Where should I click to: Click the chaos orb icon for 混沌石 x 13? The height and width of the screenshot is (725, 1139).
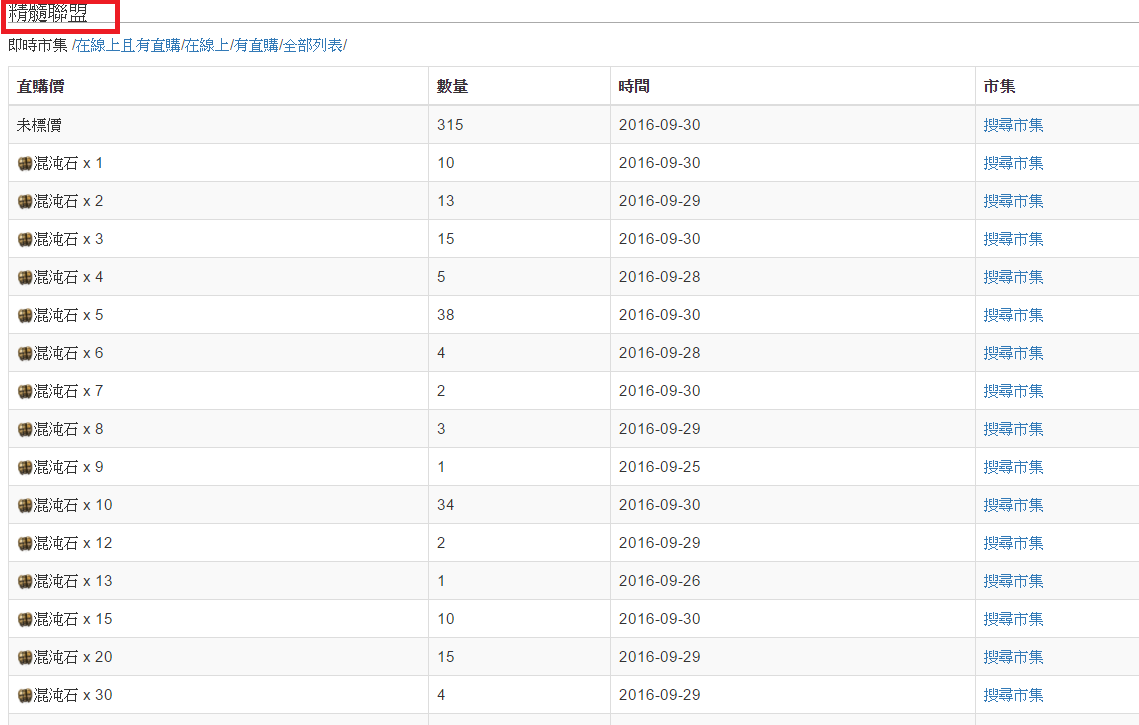point(25,581)
